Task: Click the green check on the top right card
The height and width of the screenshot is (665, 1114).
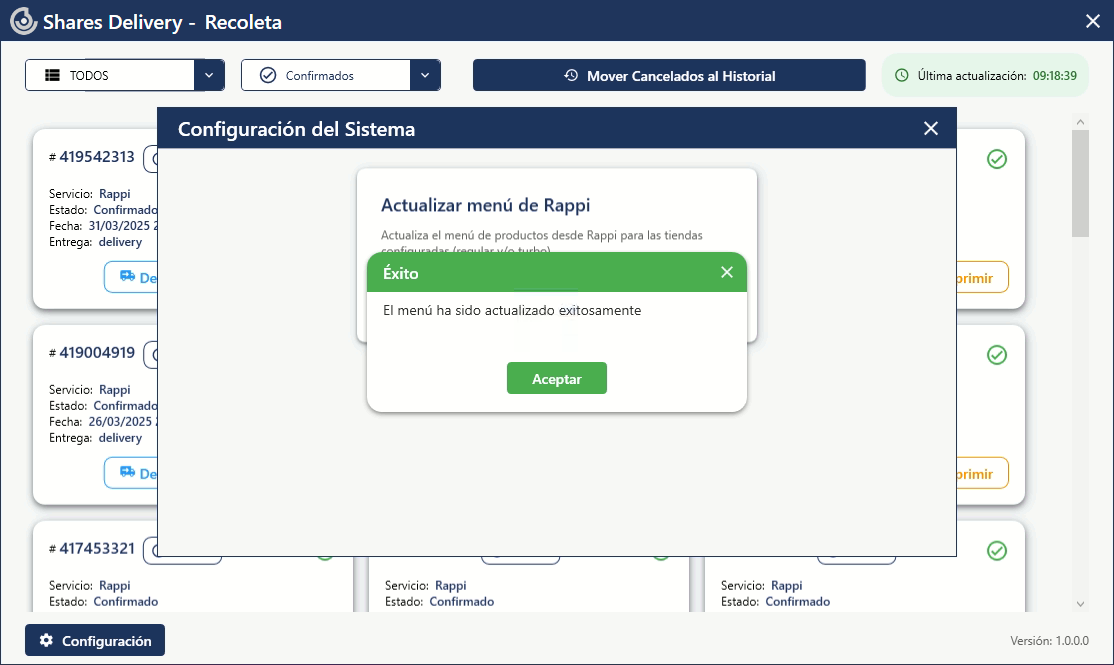Action: click(x=997, y=159)
